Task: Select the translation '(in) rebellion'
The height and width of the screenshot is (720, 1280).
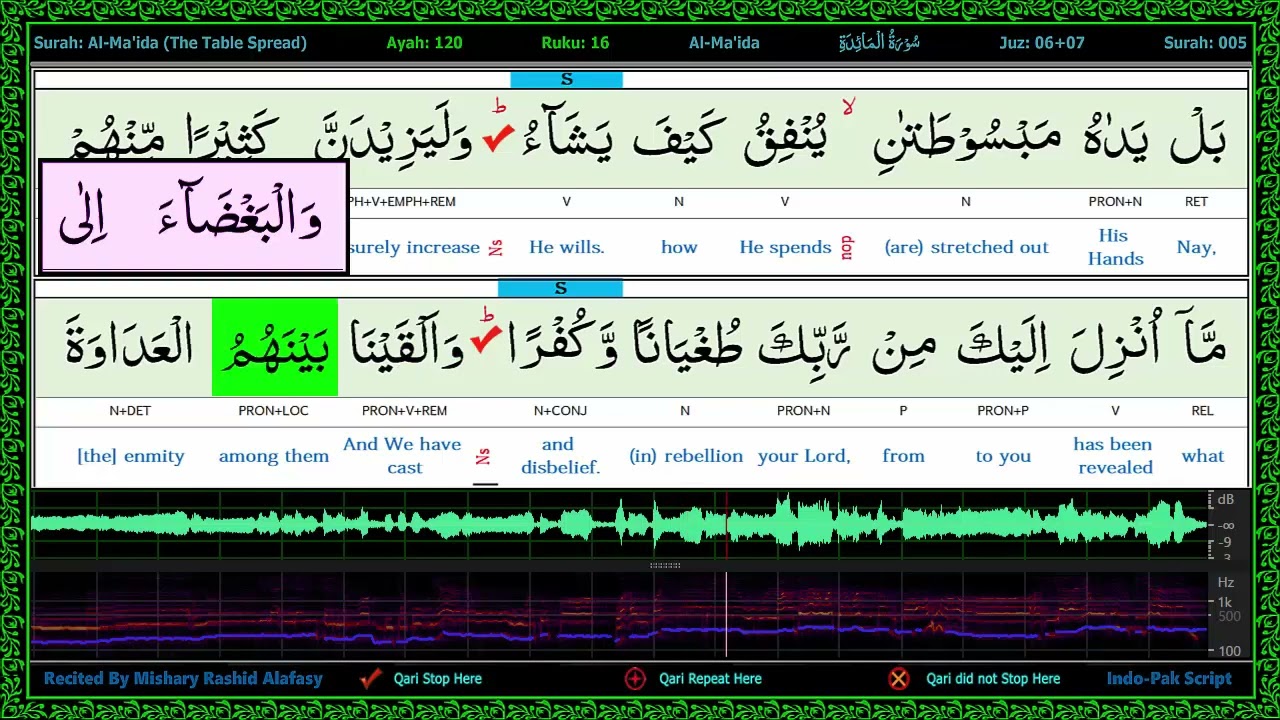Action: pos(686,456)
